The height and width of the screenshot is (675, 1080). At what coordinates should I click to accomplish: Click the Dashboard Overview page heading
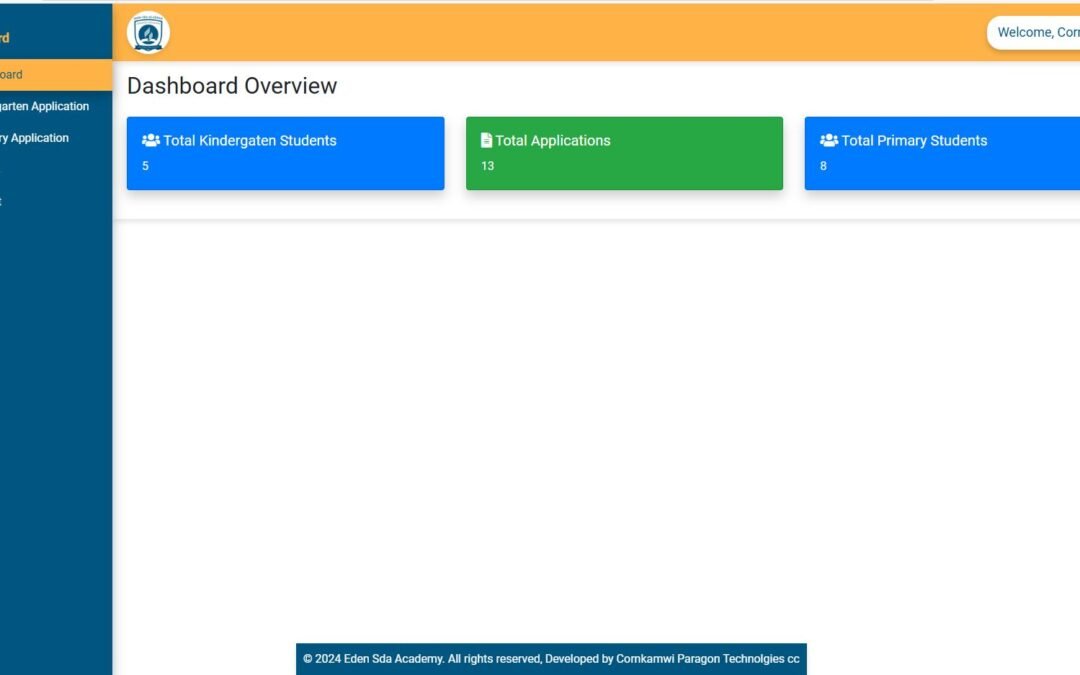pos(232,86)
